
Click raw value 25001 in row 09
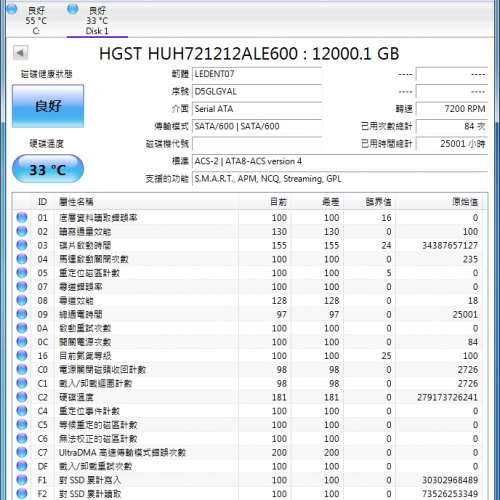(465, 314)
